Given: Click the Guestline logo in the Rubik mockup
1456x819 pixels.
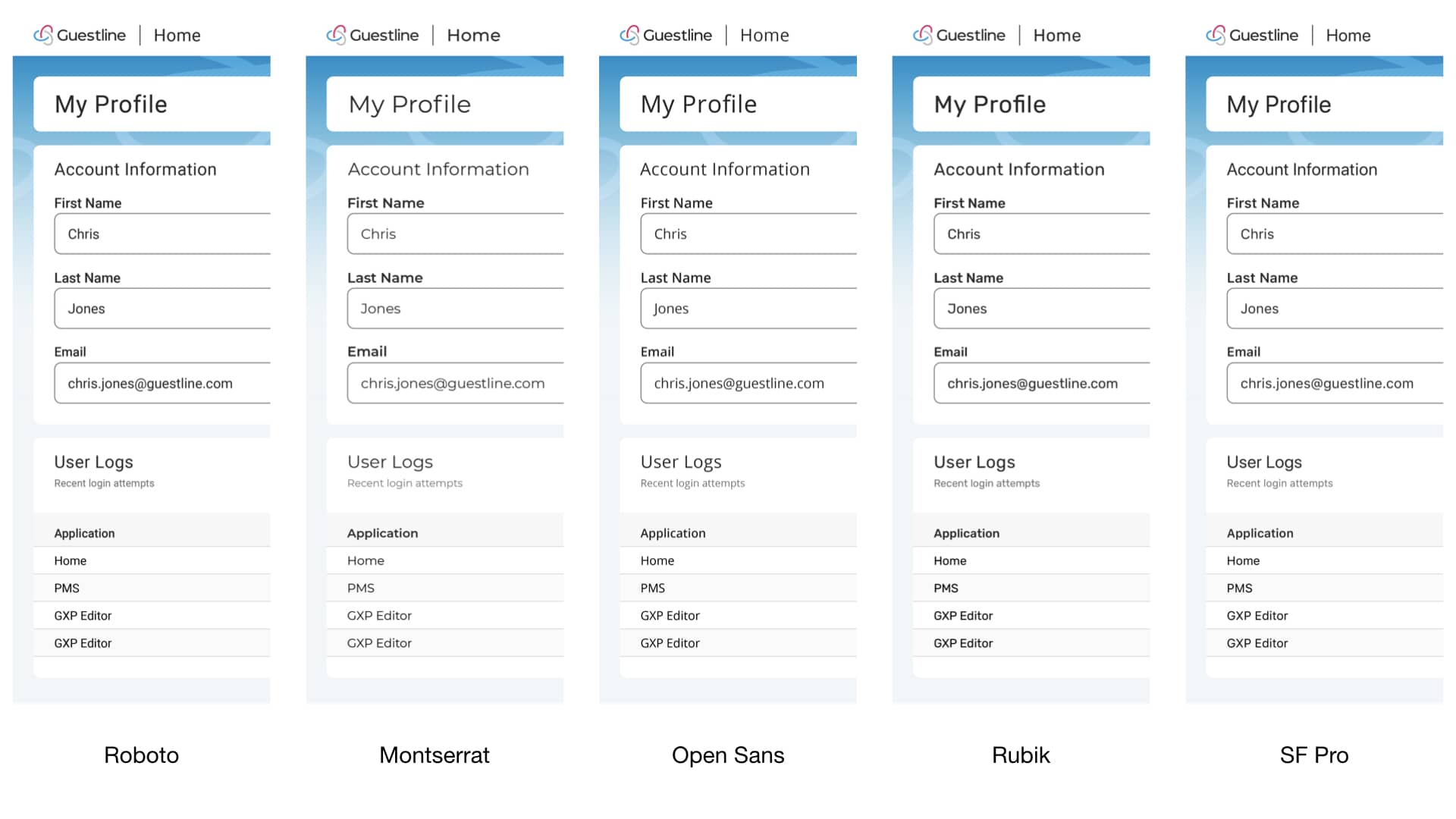Looking at the screenshot, I should [959, 35].
